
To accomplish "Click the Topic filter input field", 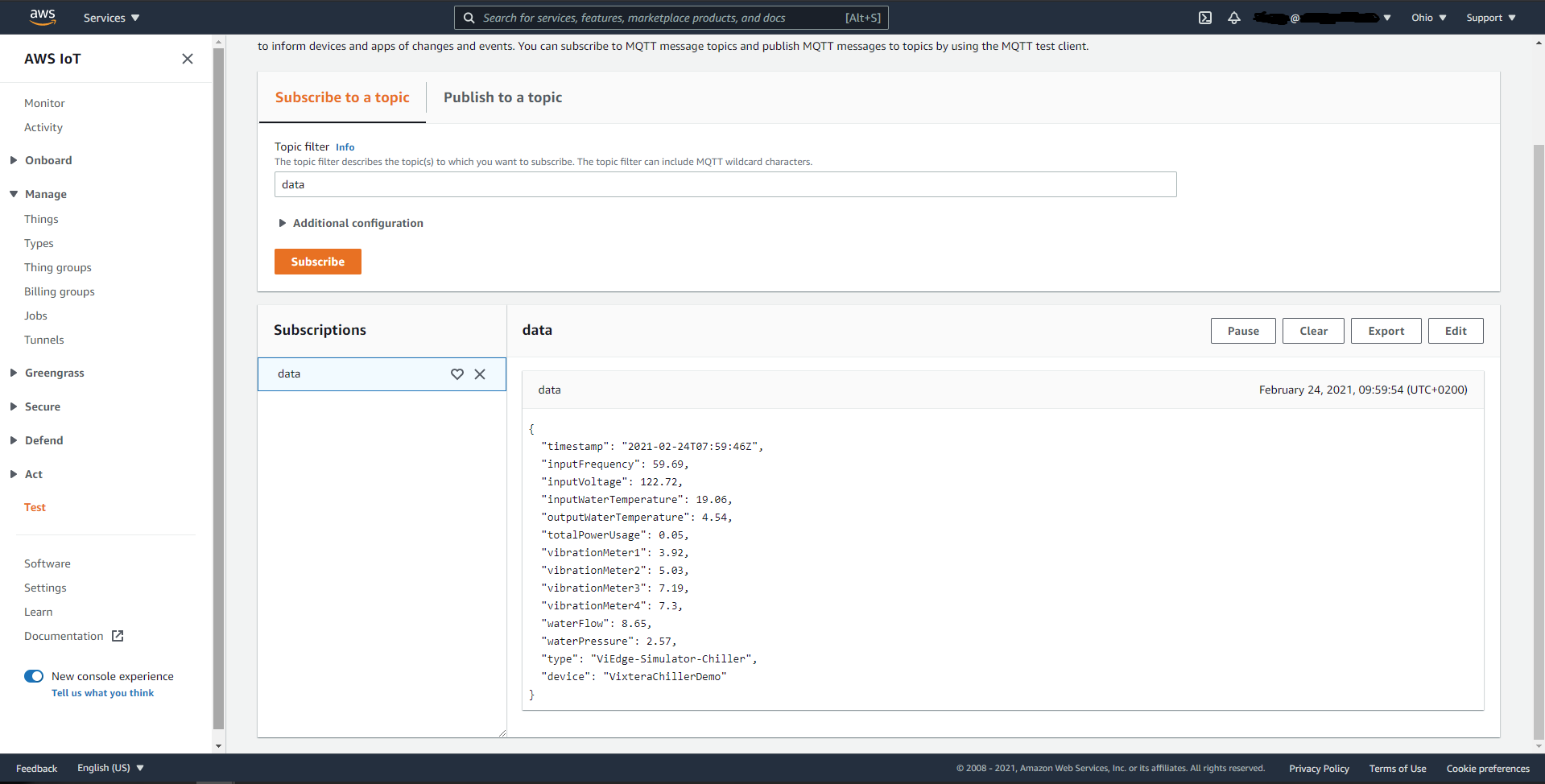I will point(725,184).
